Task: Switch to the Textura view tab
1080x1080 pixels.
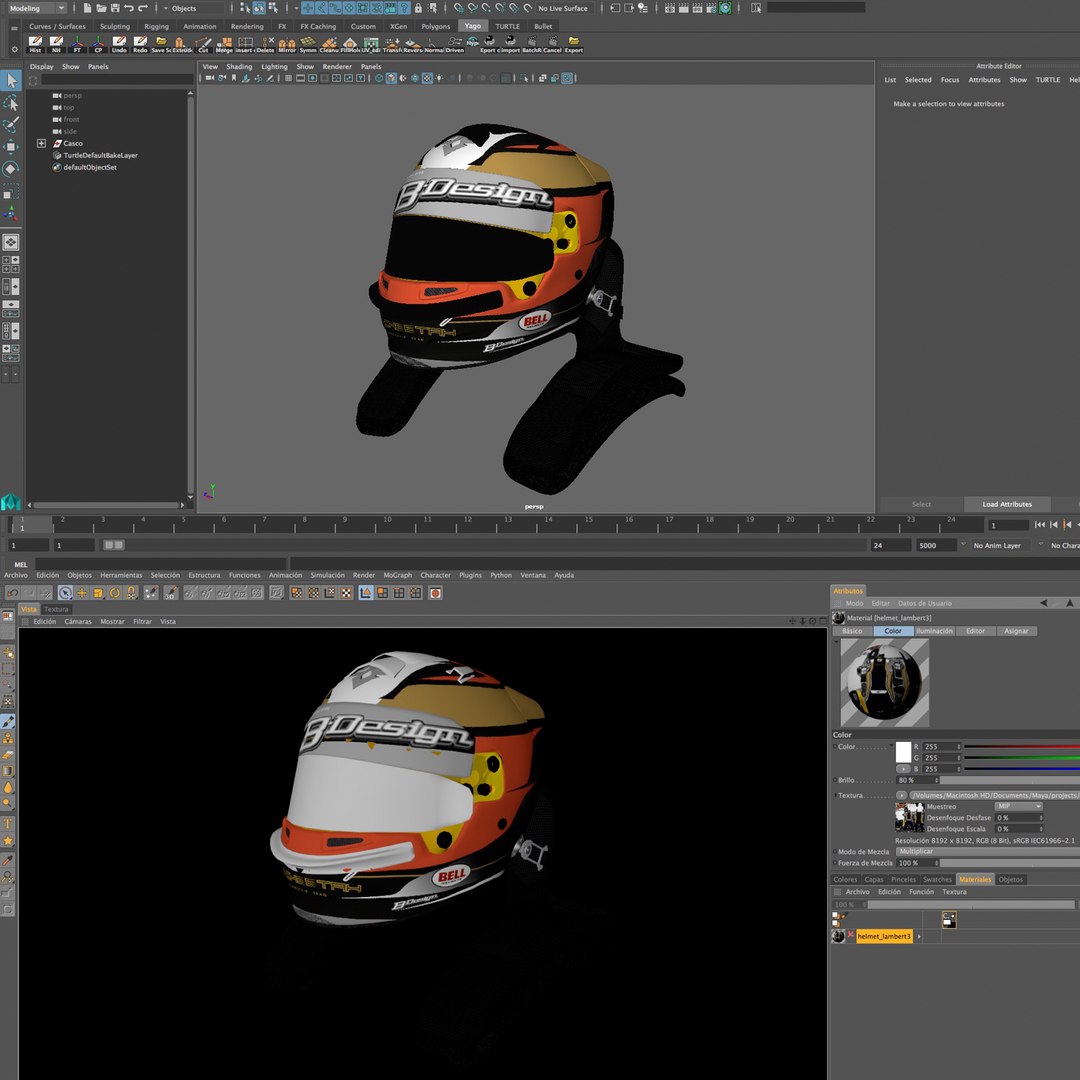Action: [x=56, y=610]
